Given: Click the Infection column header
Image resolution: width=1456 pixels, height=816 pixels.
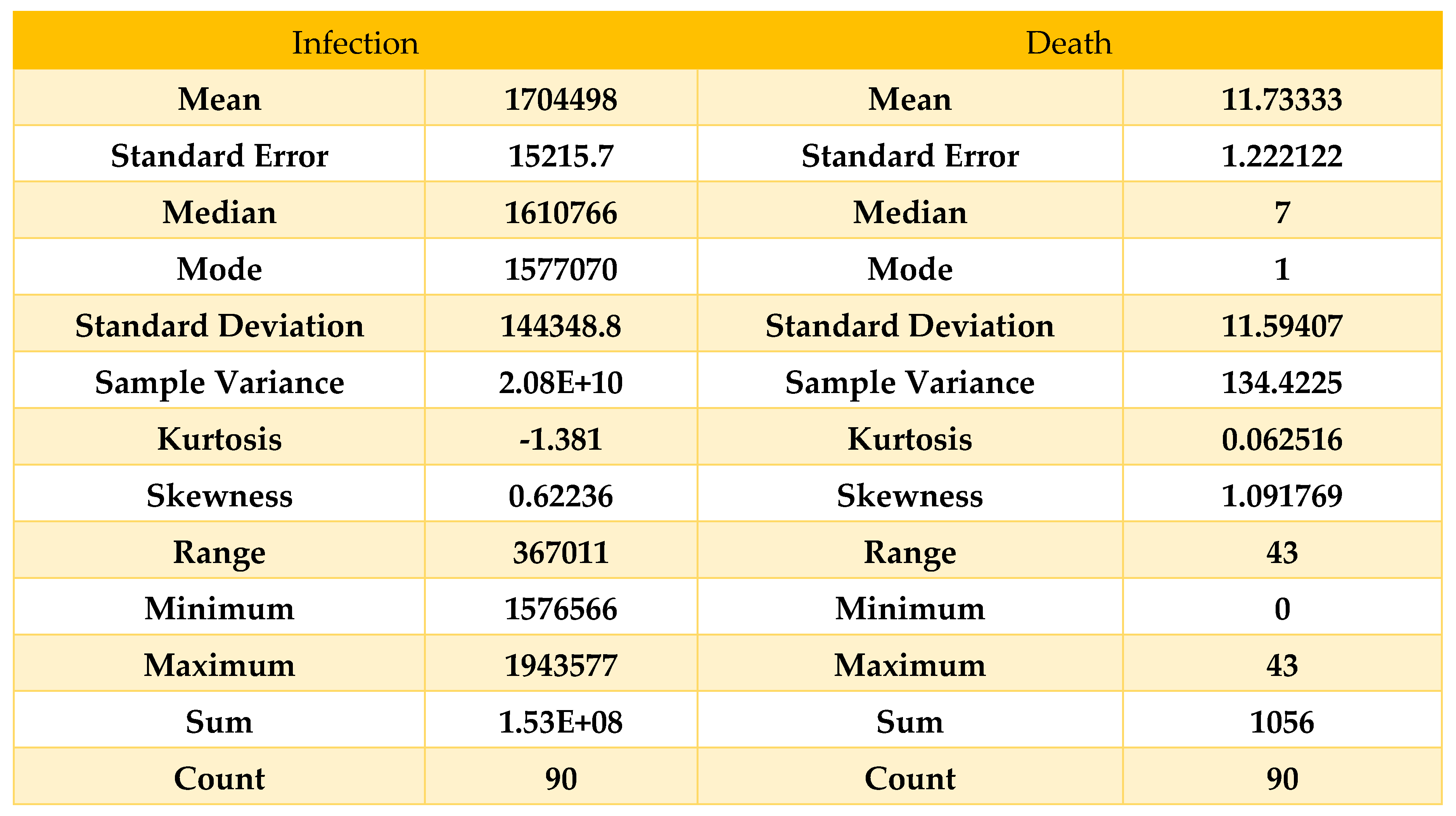Looking at the screenshot, I should [355, 43].
